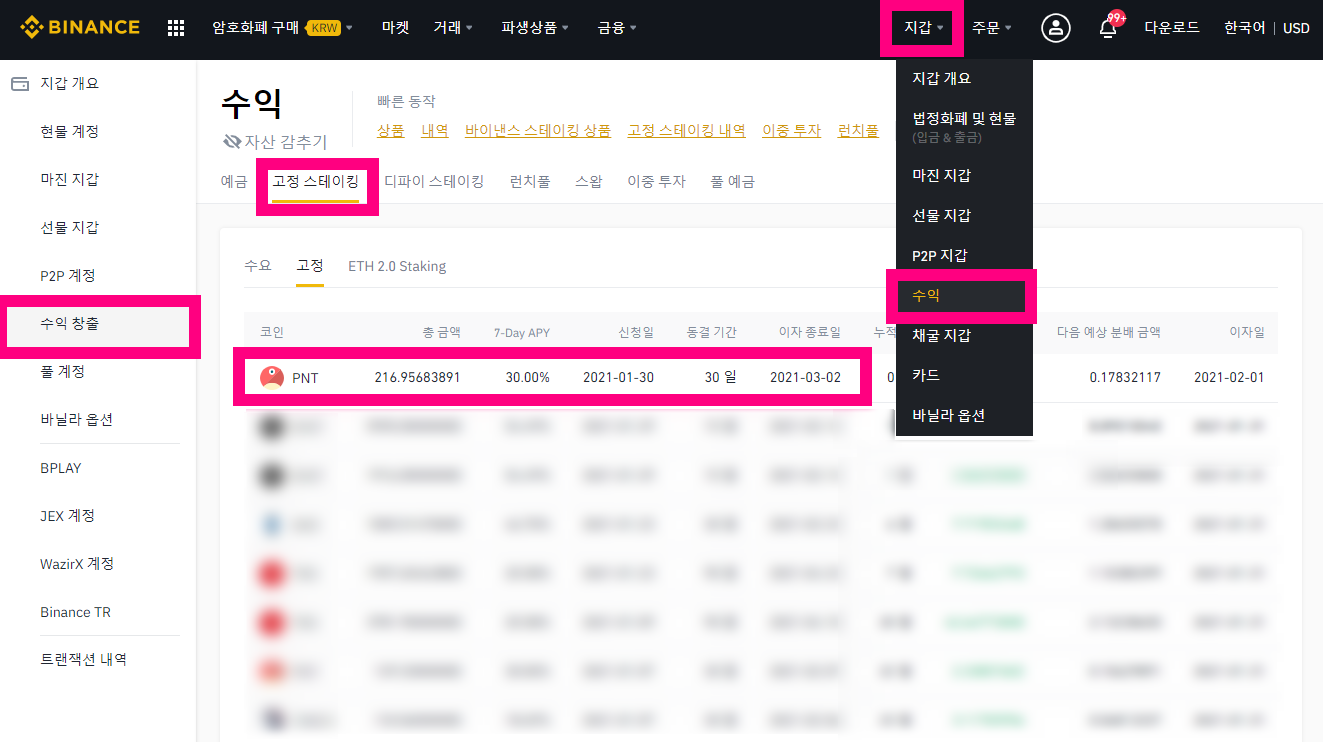Click 다운로드 in the top bar
The width and height of the screenshot is (1323, 742).
tap(1172, 28)
